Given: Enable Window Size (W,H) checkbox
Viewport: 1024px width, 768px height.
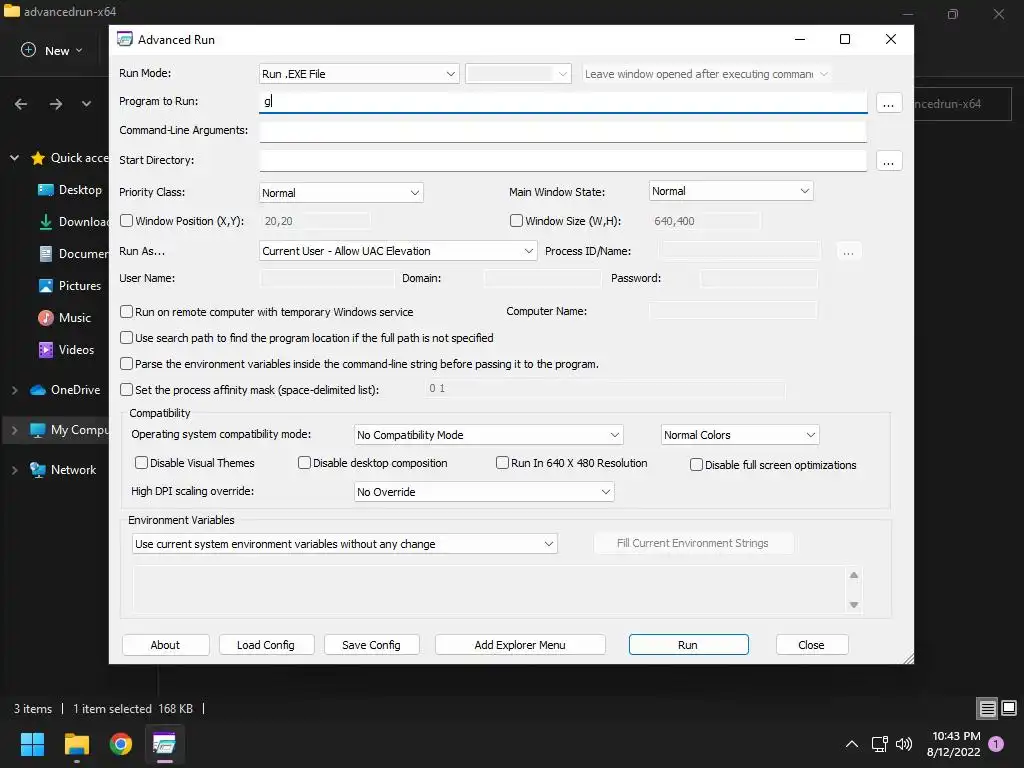Looking at the screenshot, I should point(517,221).
